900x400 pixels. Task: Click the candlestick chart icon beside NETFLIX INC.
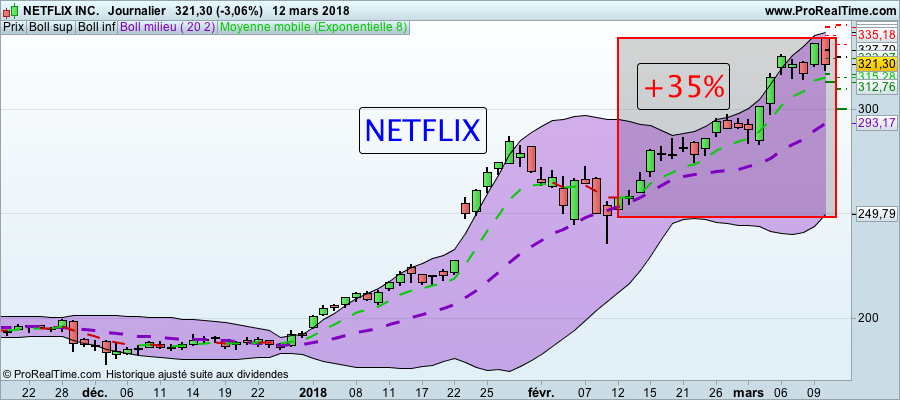click(10, 10)
